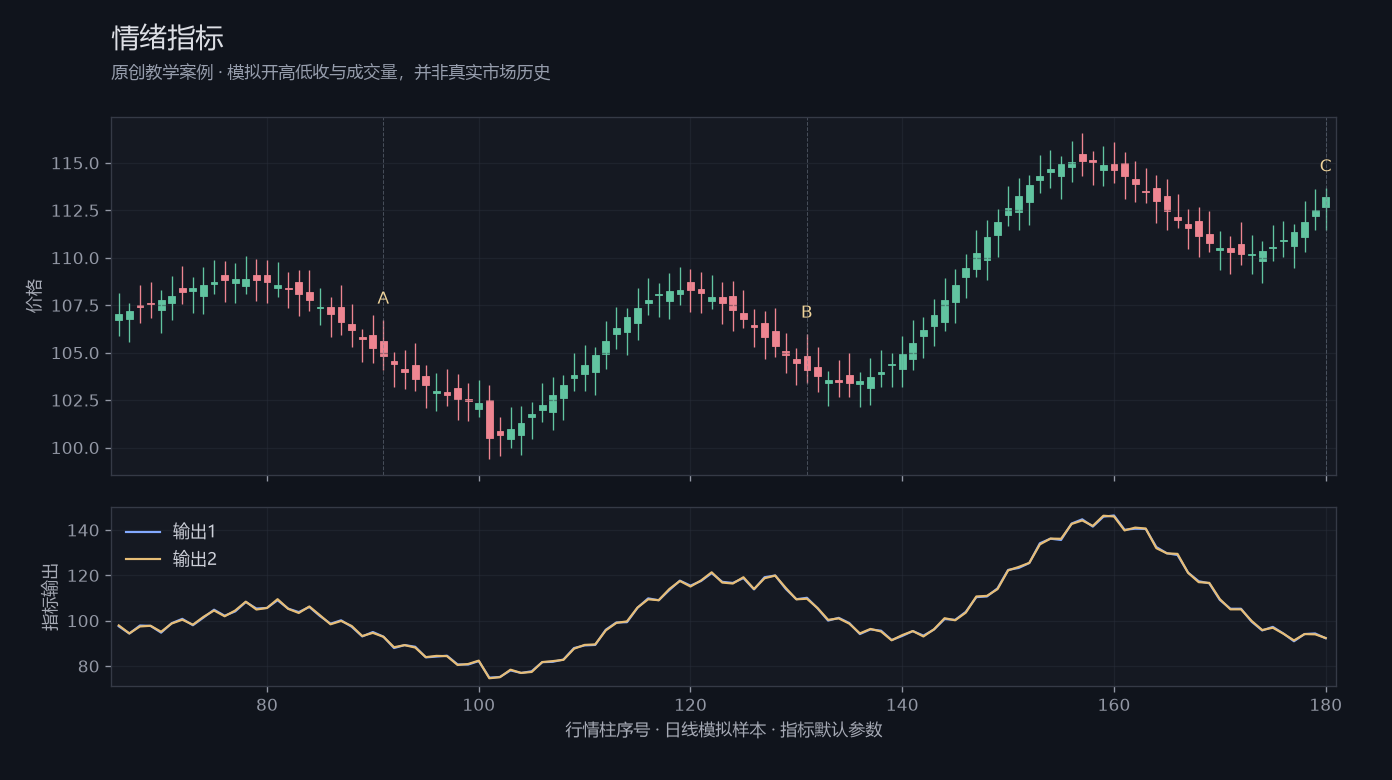Click the large red candle near bar 101
Image resolution: width=1392 pixels, height=780 pixels.
490,420
